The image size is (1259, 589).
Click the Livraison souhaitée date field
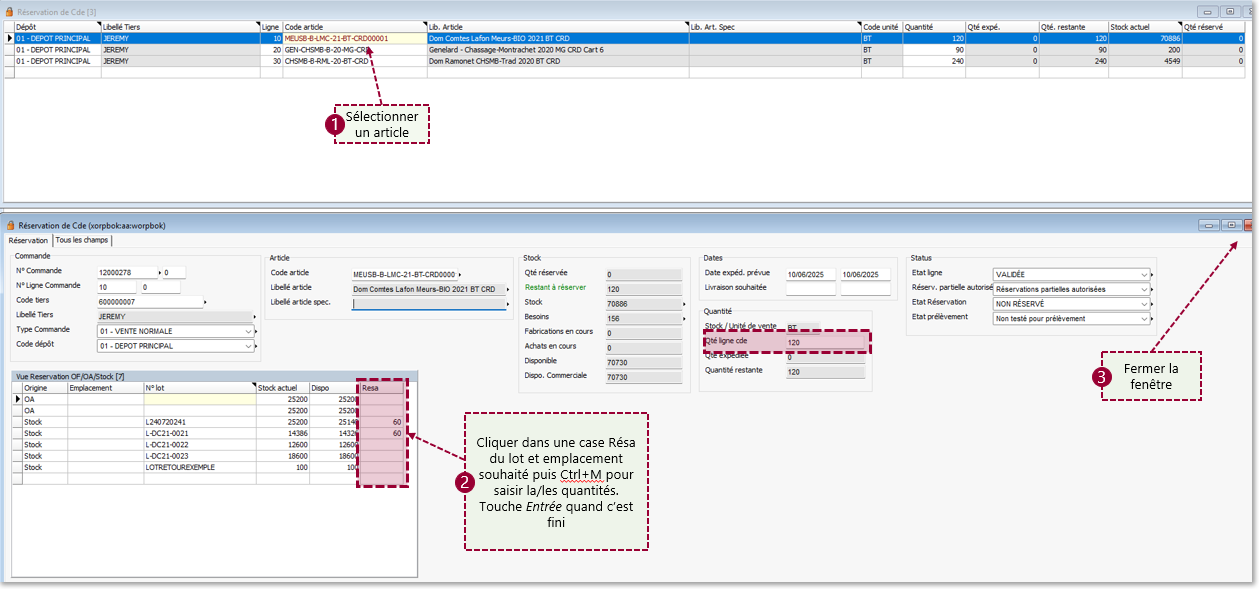(x=810, y=289)
